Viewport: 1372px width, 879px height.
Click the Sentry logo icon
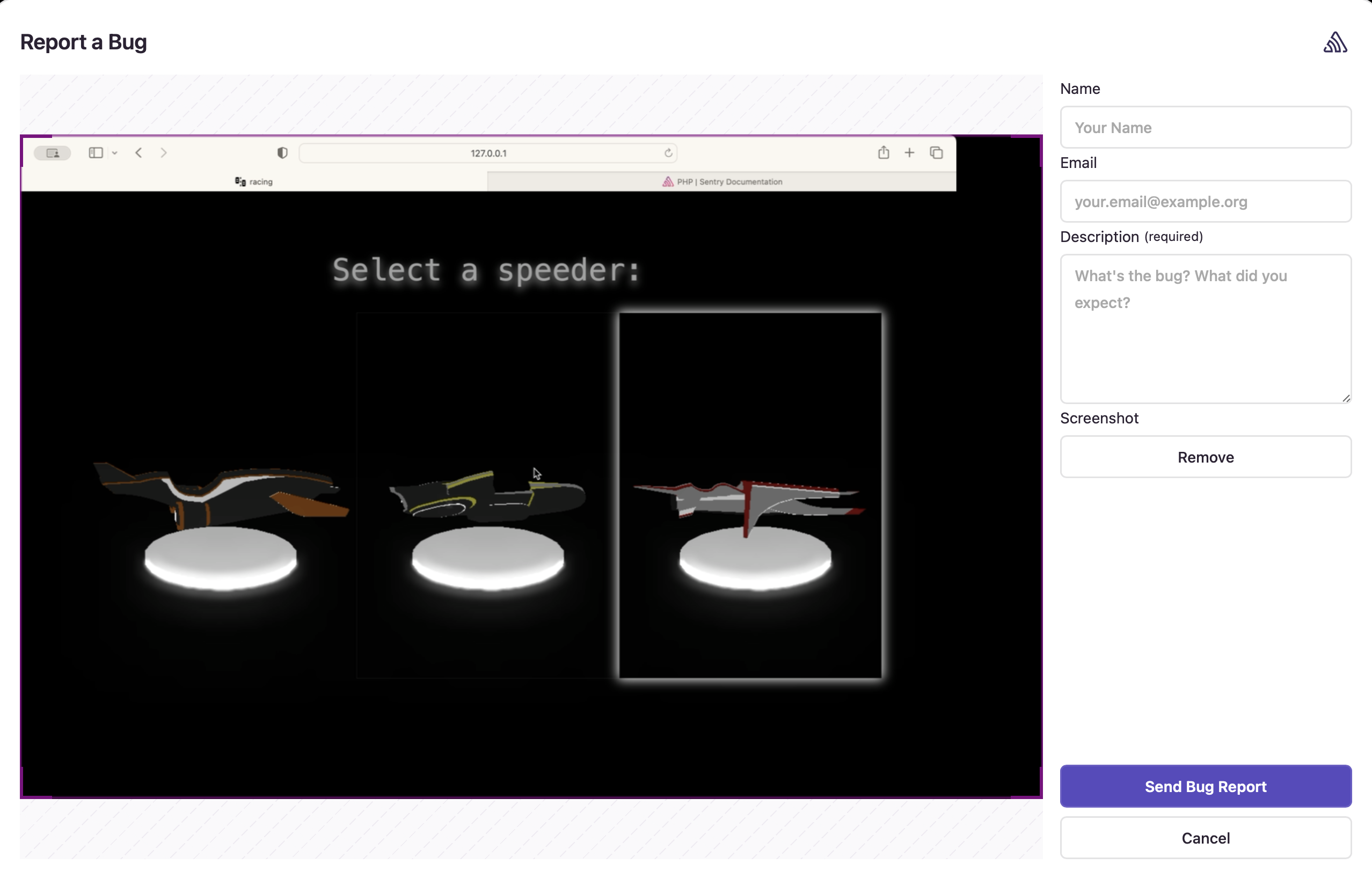click(1335, 42)
